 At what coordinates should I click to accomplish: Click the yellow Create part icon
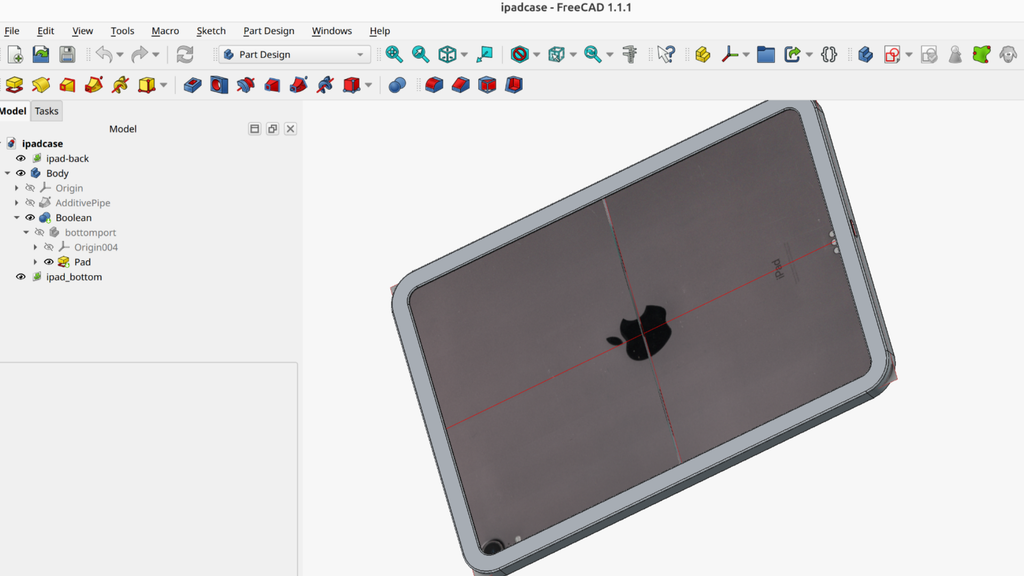click(x=703, y=54)
